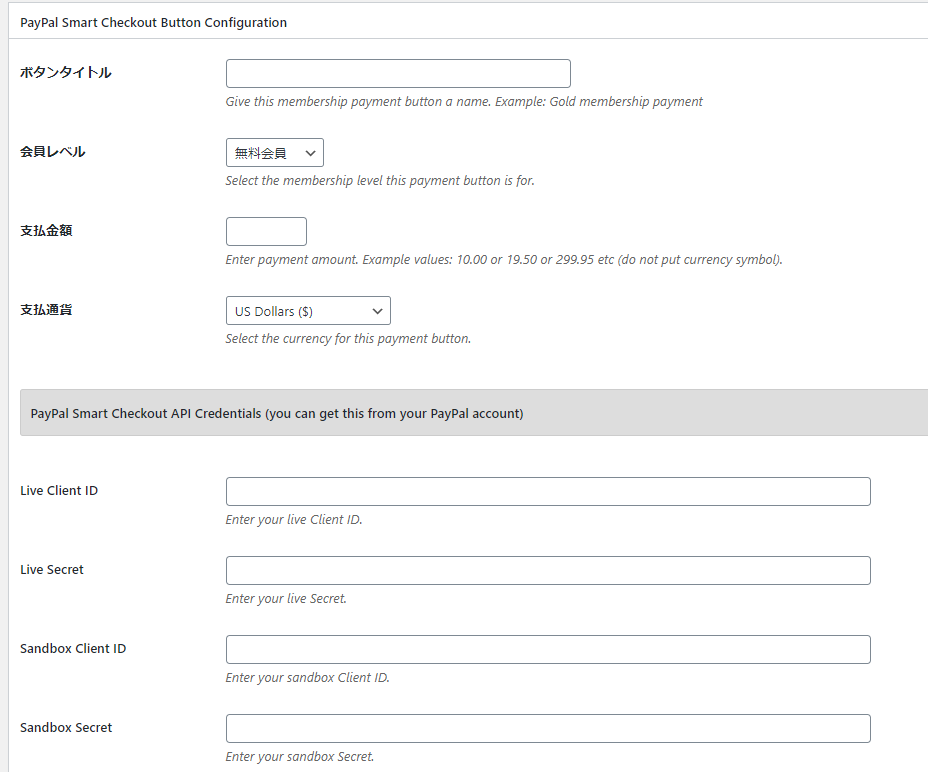Click the 'Enter your live Secret.' hint

286,599
